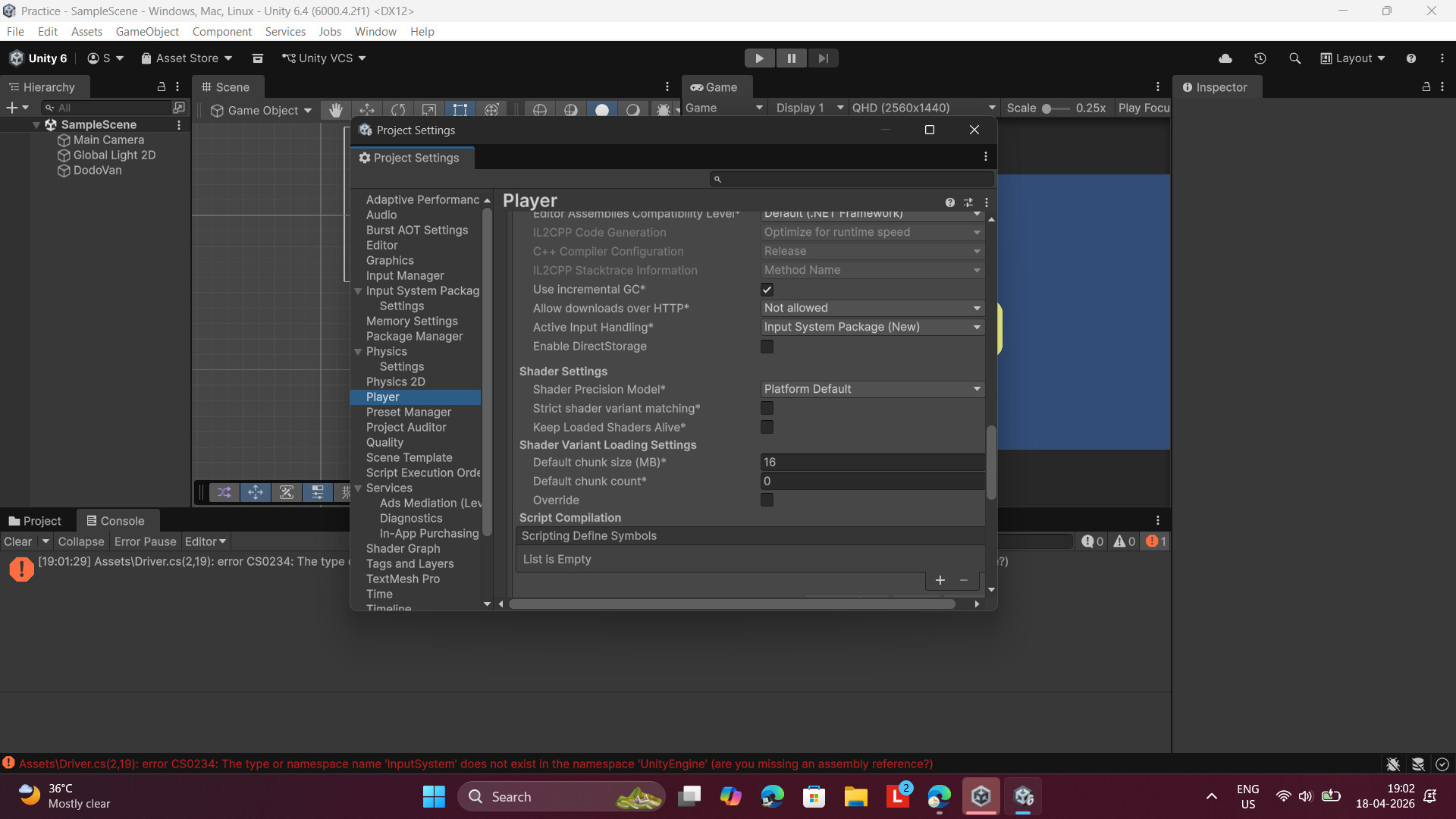Click the Default chunk size field

pyautogui.click(x=872, y=462)
